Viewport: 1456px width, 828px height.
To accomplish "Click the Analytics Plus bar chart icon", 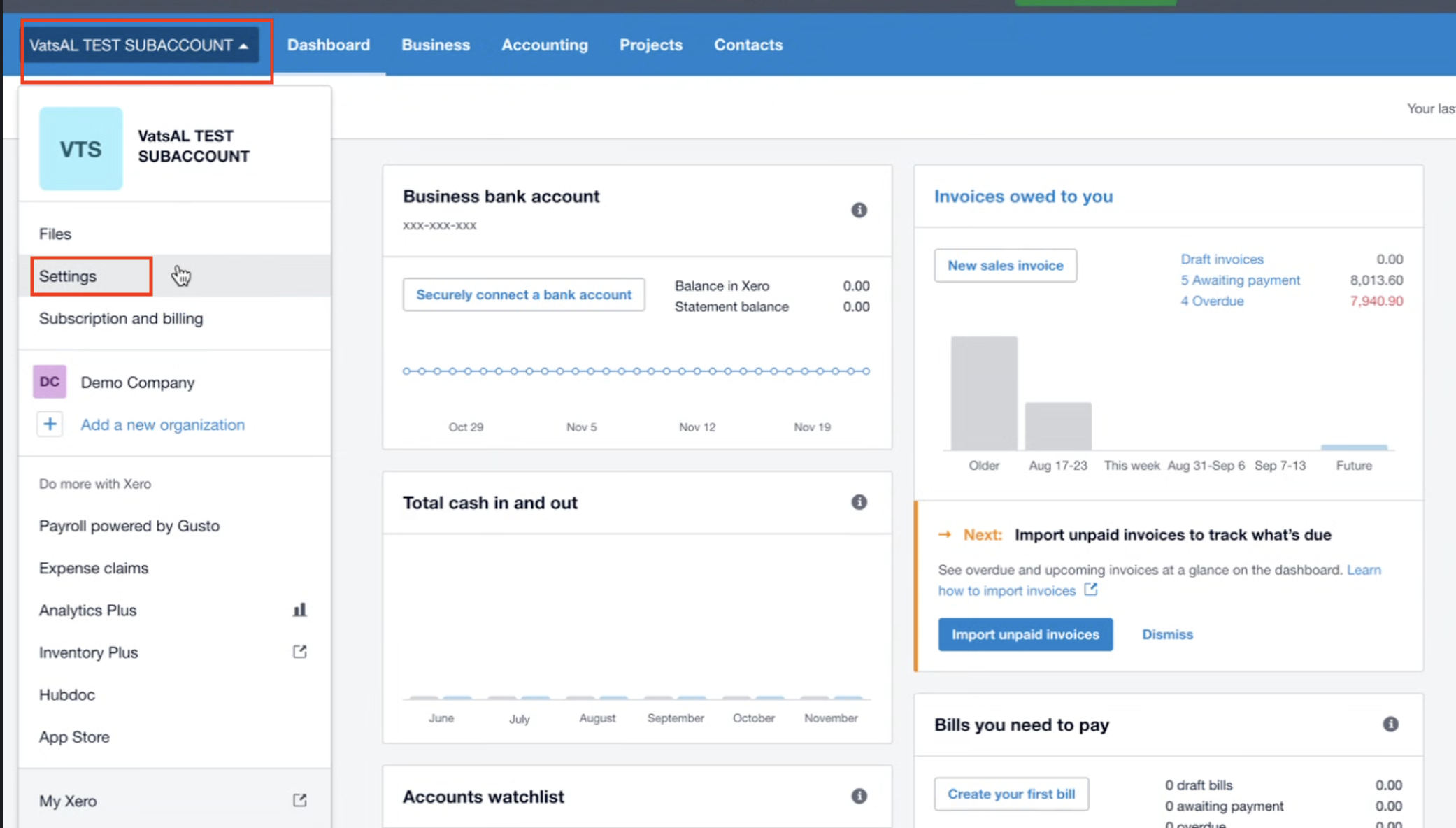I will [x=299, y=610].
